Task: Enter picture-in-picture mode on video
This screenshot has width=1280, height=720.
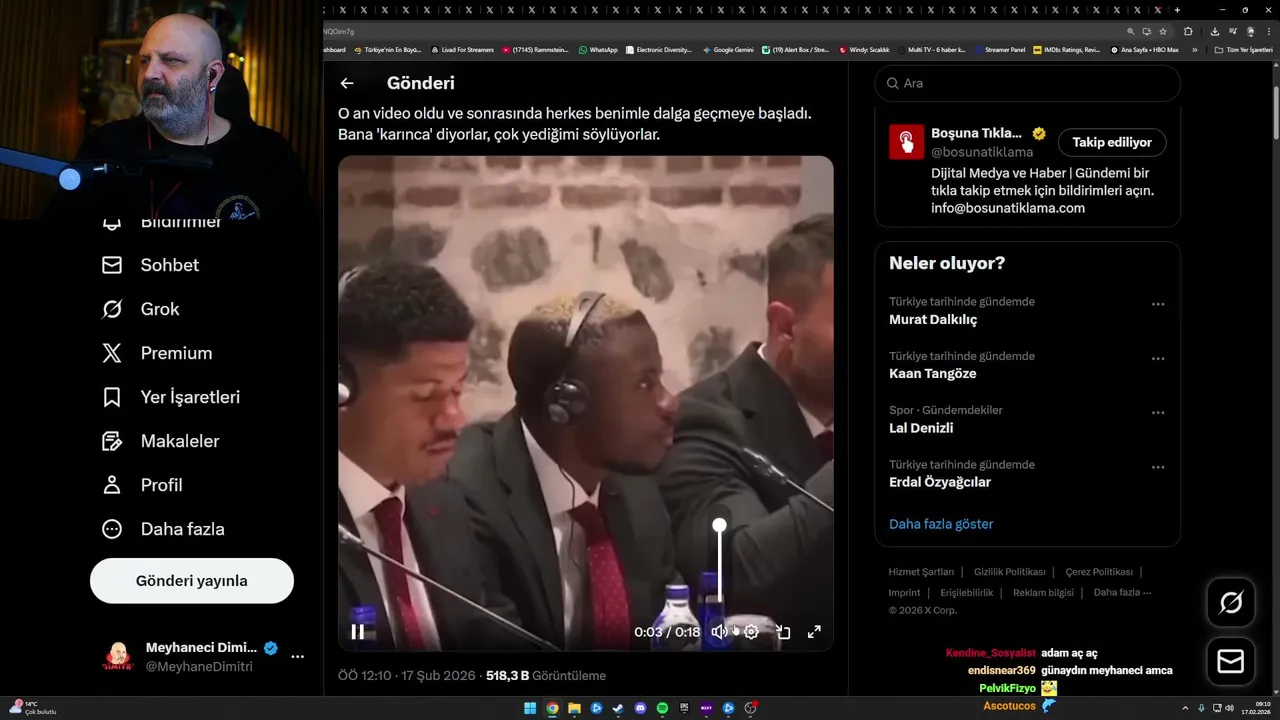Action: click(783, 631)
